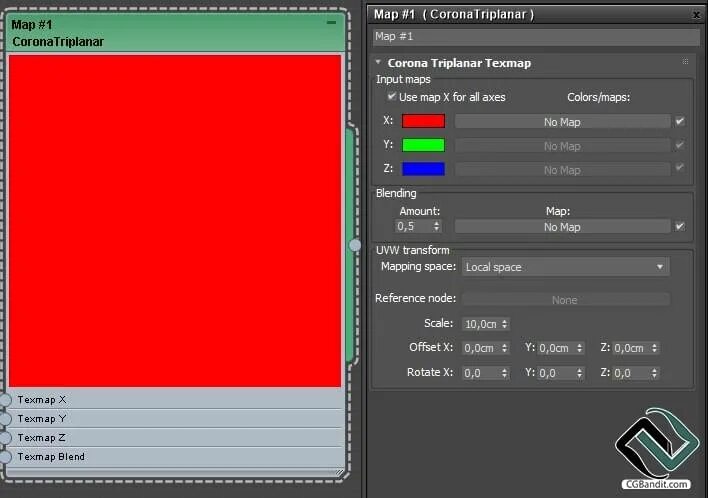
Task: Click the Offset Z spinner arrows
Action: click(655, 348)
